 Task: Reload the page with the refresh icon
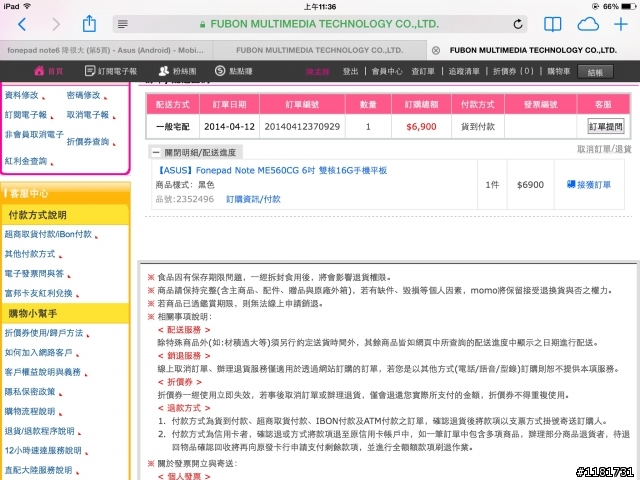(518, 24)
